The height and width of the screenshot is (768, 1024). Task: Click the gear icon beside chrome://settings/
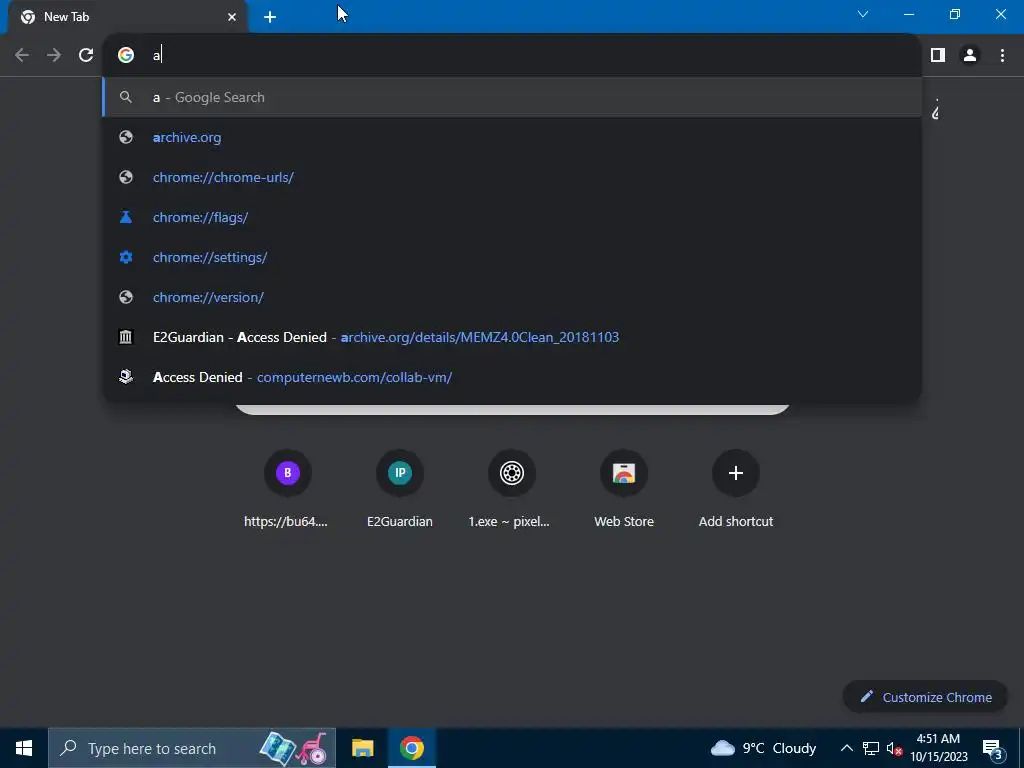pyautogui.click(x=126, y=257)
